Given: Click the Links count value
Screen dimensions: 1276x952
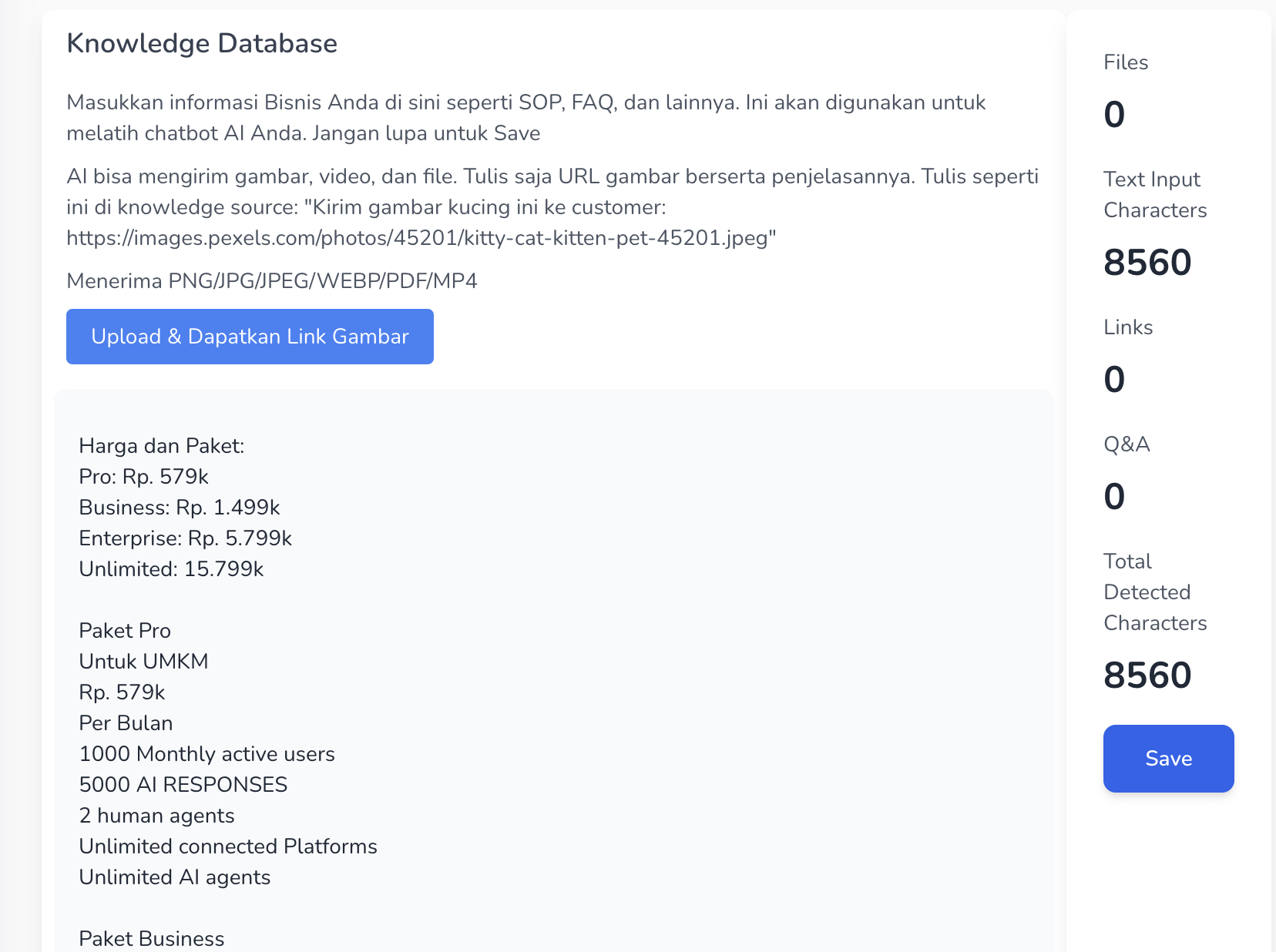Looking at the screenshot, I should click(x=1114, y=380).
